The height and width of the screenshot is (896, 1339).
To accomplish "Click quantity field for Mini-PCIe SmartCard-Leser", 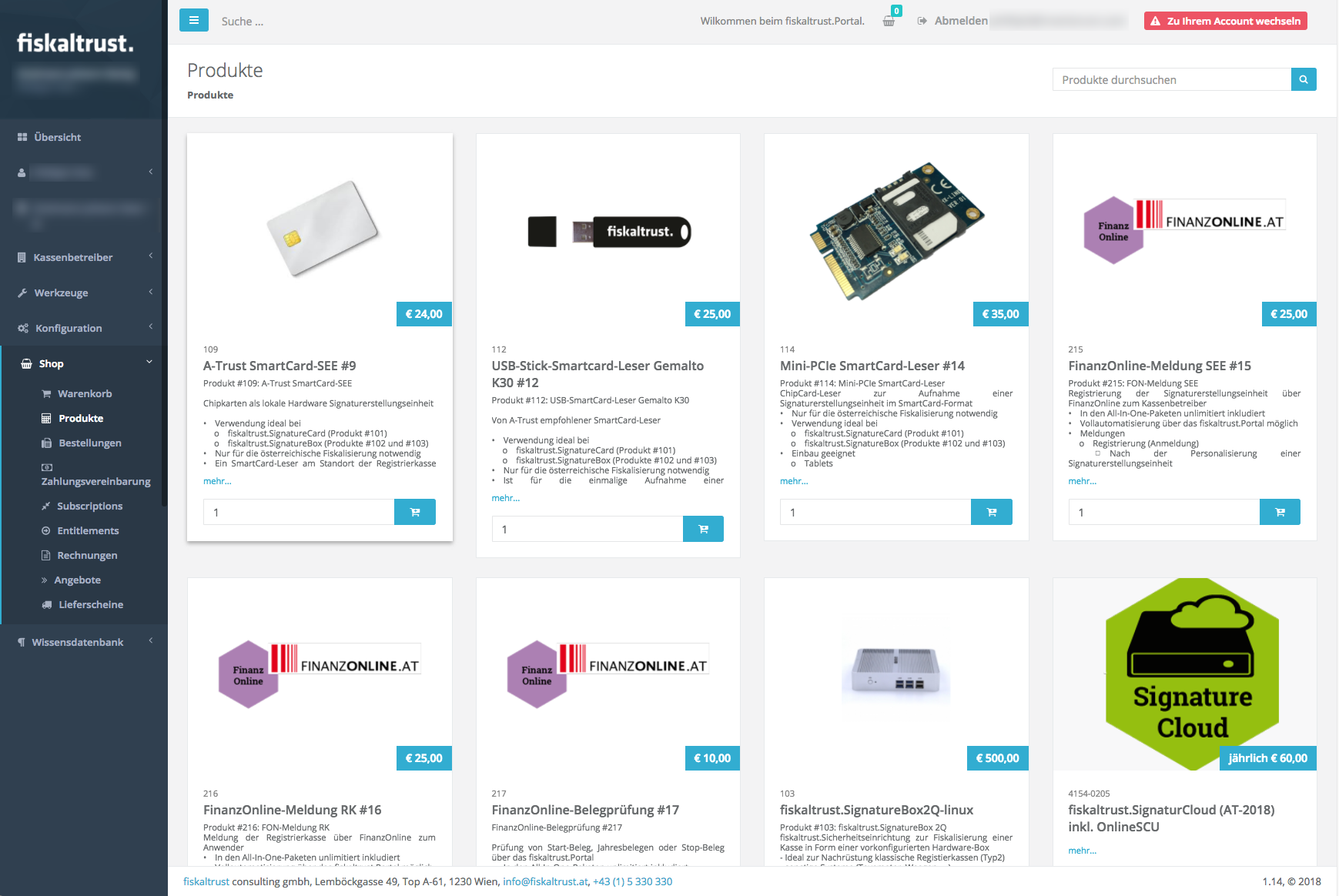I will pyautogui.click(x=875, y=512).
